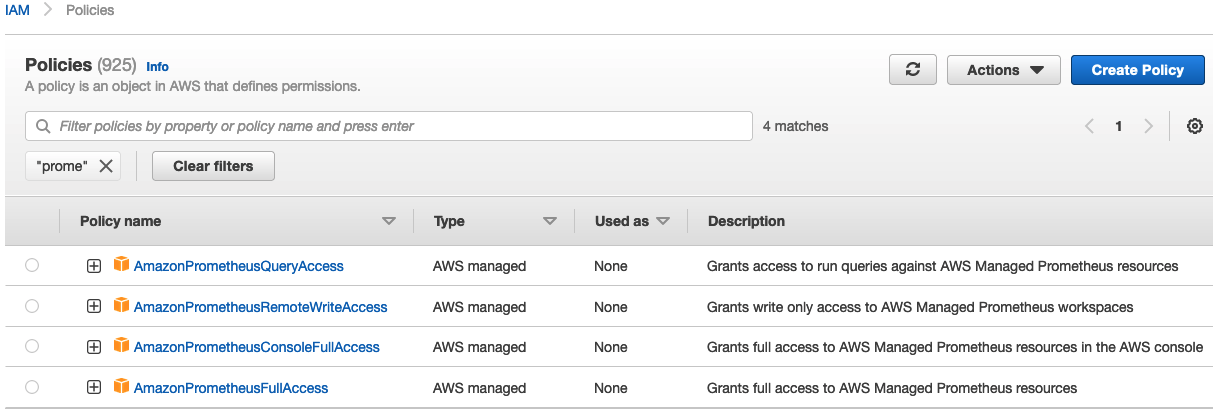Go to next page arrow
This screenshot has height=414, width=1213.
[x=1148, y=126]
